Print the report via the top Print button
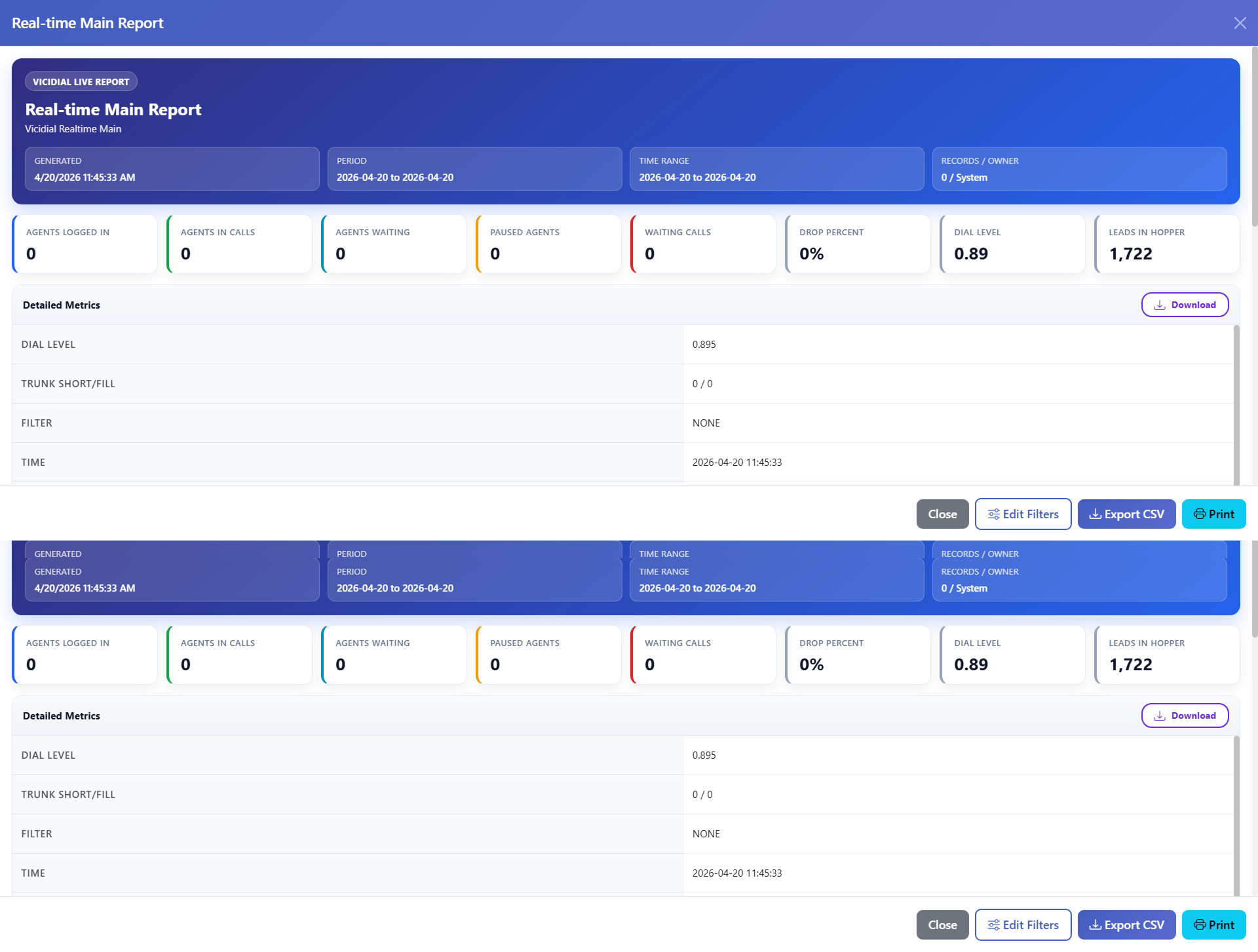Screen dimensions: 1258x952 (1214, 514)
